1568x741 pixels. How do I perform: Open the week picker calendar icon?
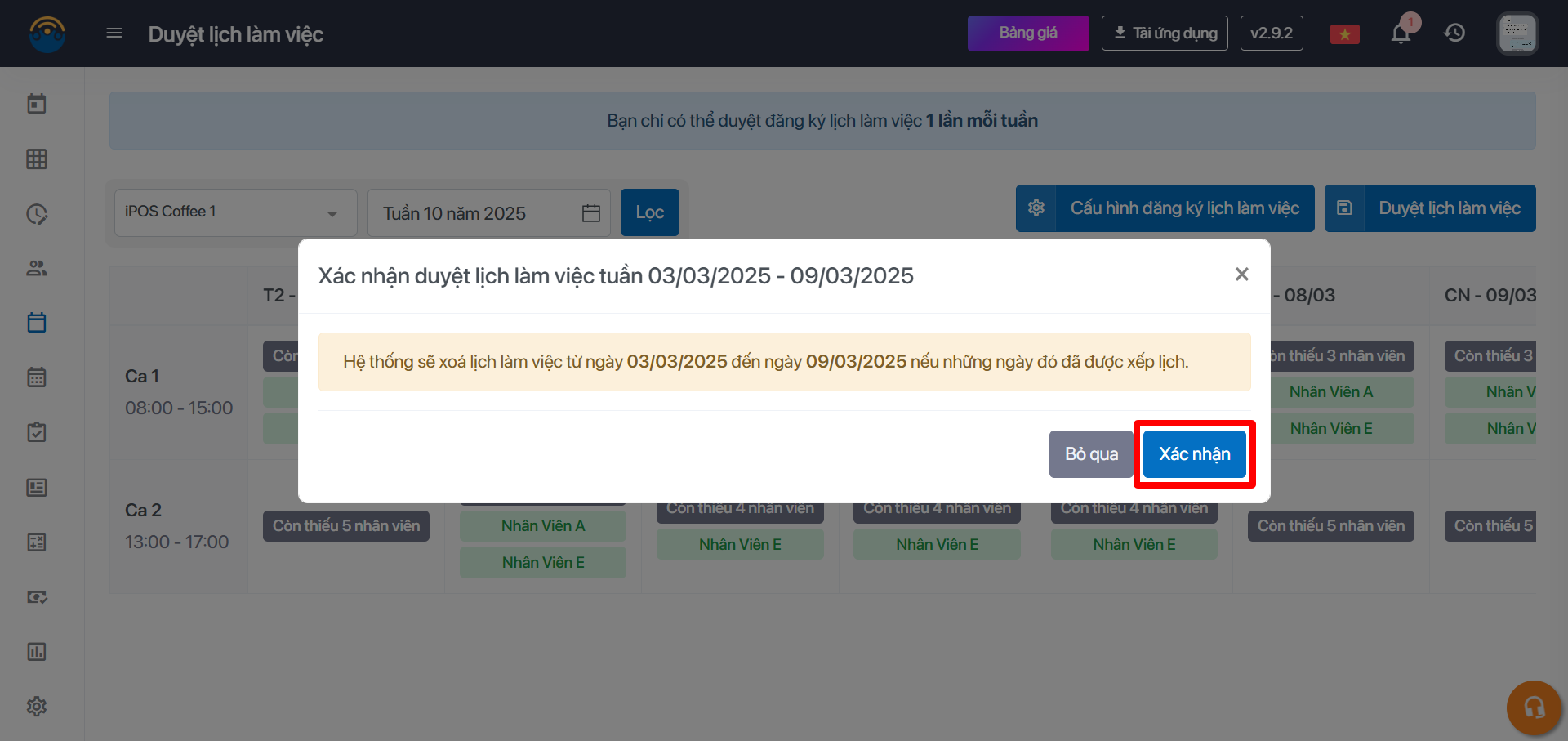click(591, 213)
